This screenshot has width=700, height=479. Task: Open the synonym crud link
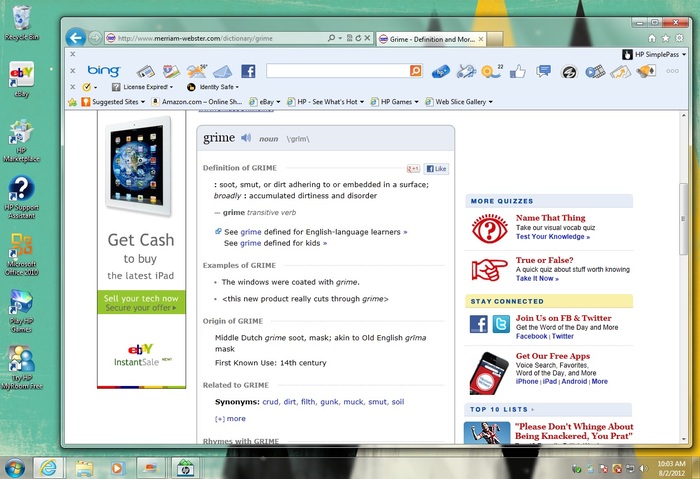pyautogui.click(x=271, y=402)
